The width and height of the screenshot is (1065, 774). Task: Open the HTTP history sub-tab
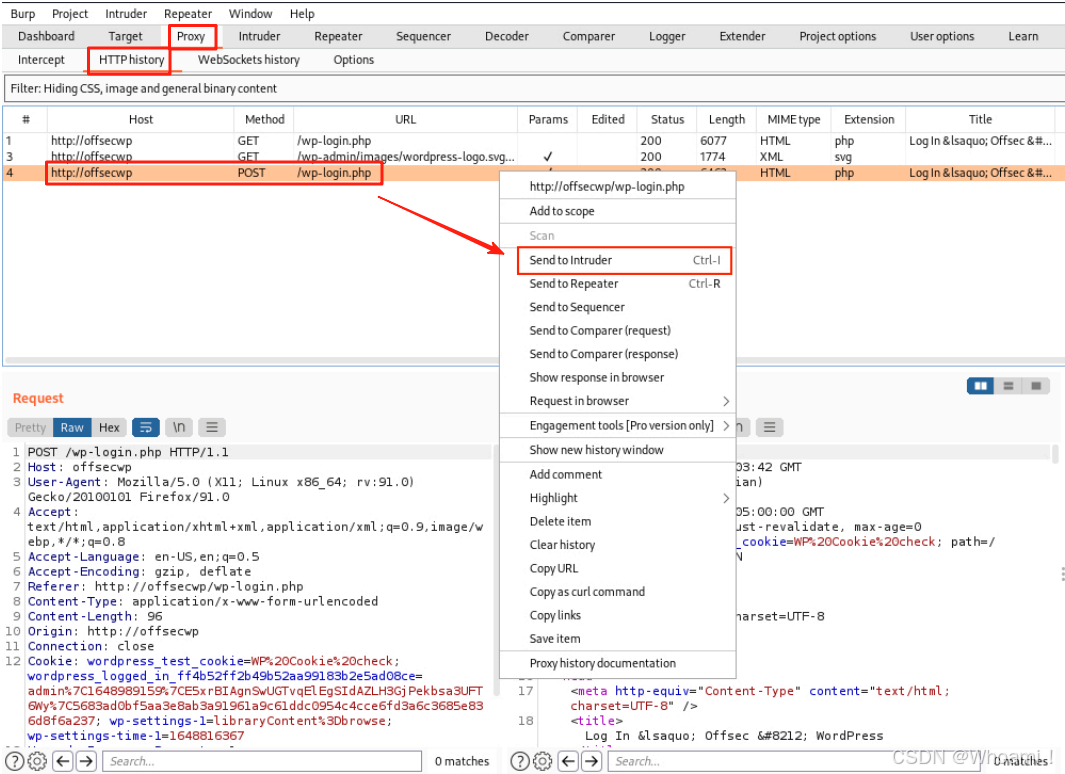click(132, 60)
